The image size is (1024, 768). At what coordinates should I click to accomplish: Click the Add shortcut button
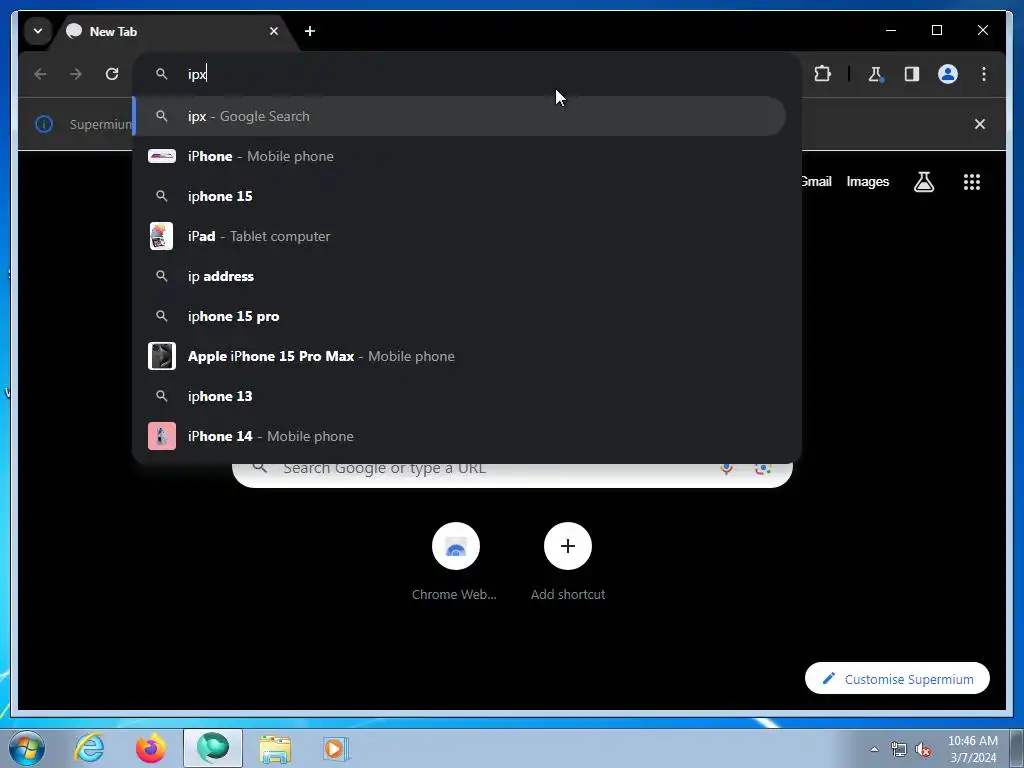(x=568, y=562)
